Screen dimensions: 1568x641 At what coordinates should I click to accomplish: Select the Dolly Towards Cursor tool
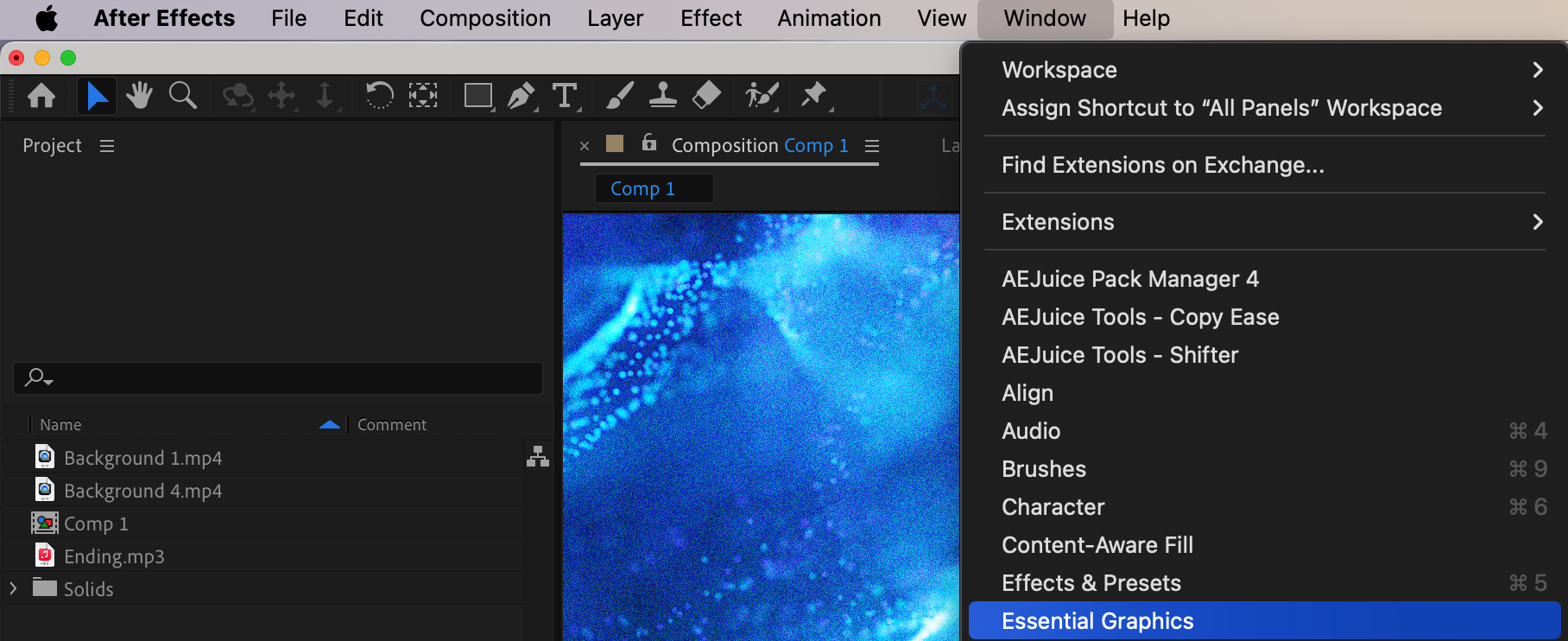[x=325, y=95]
